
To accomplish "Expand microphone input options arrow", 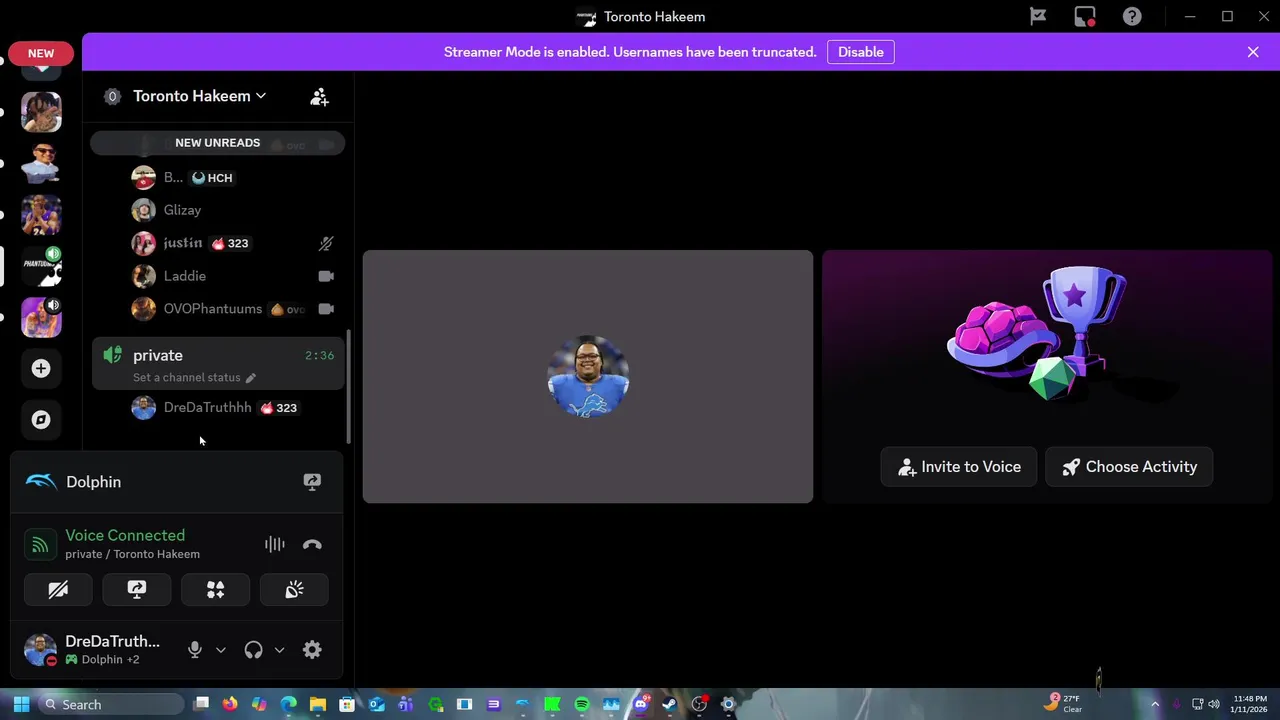I will click(221, 650).
